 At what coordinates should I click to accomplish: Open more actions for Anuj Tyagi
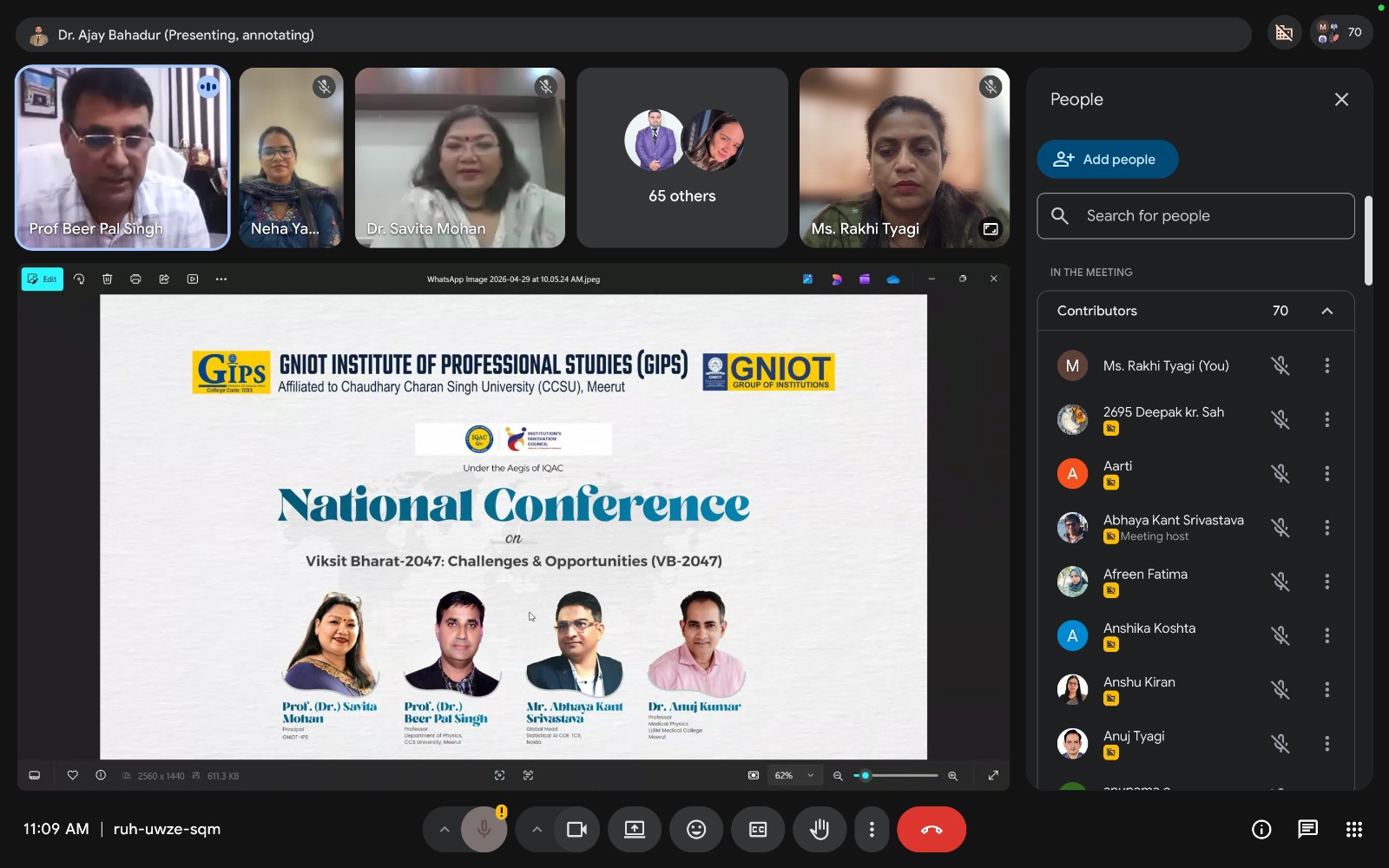tap(1327, 744)
